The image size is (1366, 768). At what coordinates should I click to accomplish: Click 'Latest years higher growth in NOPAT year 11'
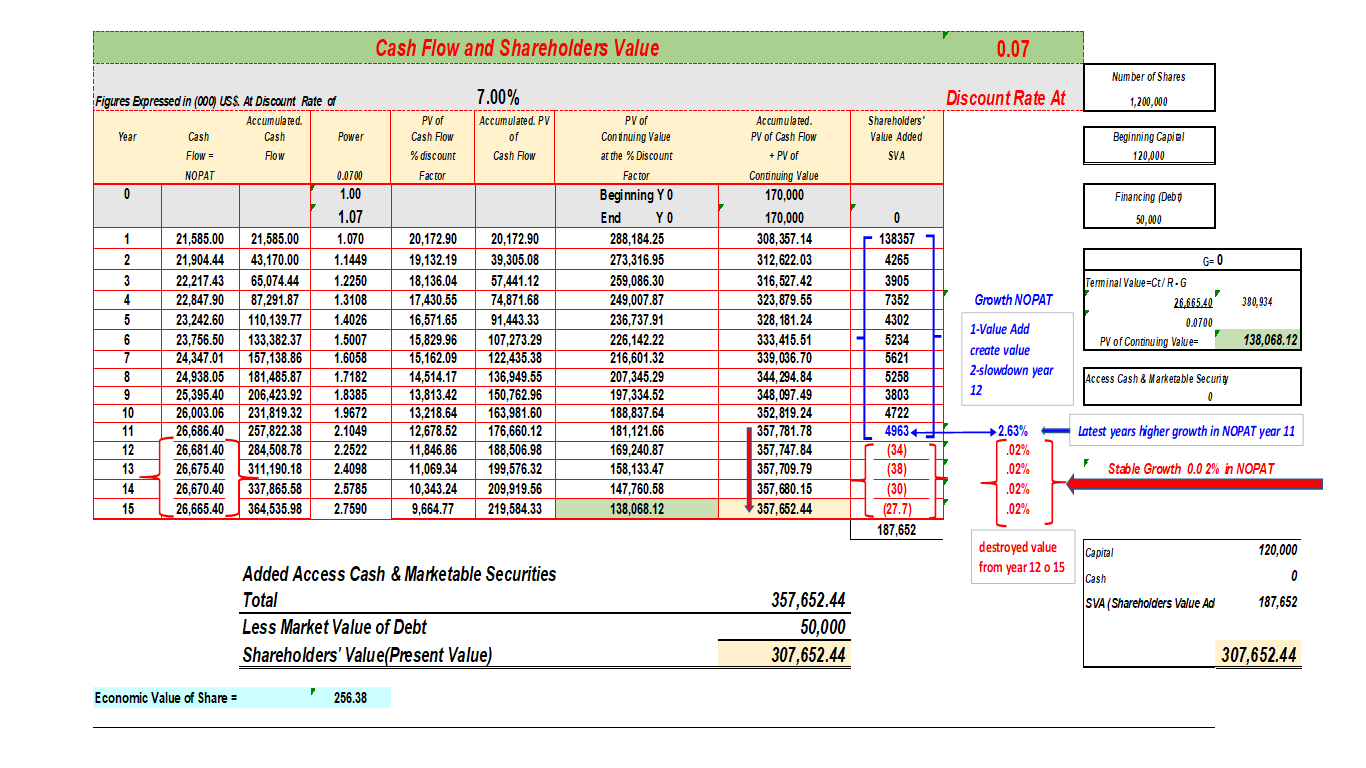(x=1186, y=431)
